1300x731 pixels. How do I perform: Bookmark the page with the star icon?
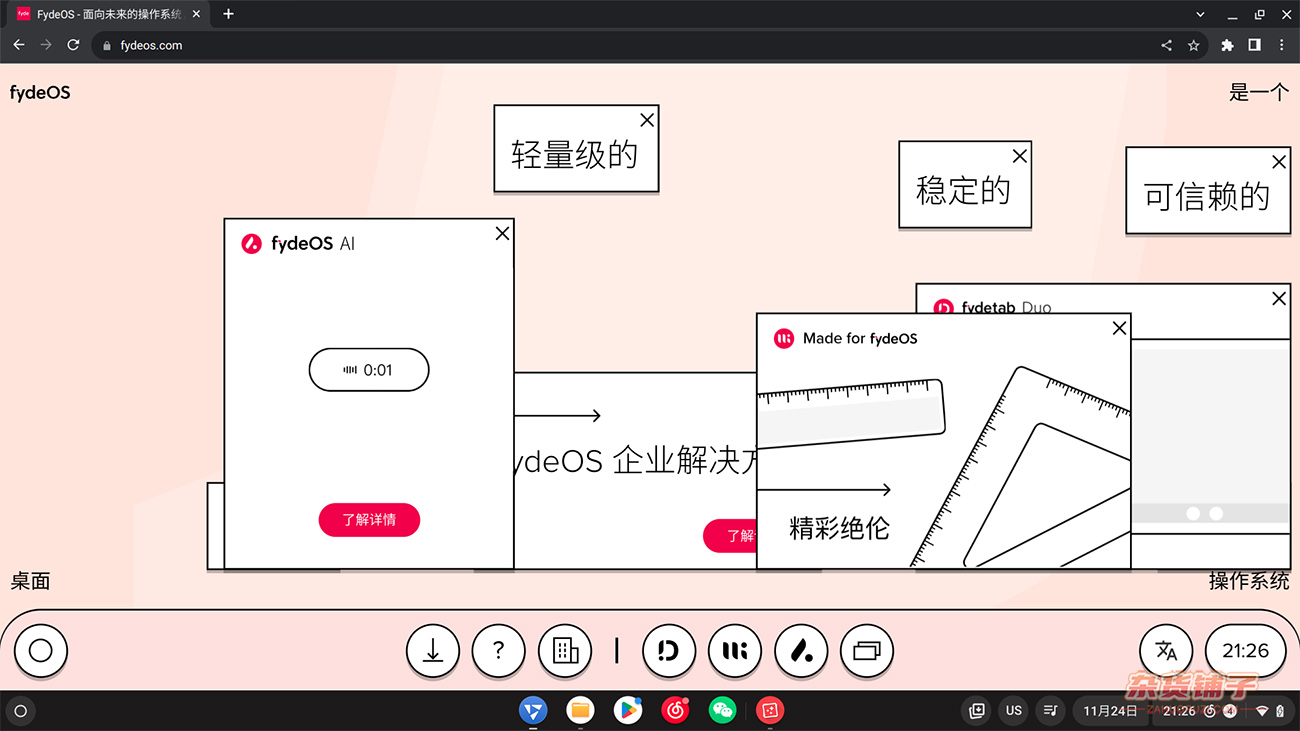tap(1193, 45)
